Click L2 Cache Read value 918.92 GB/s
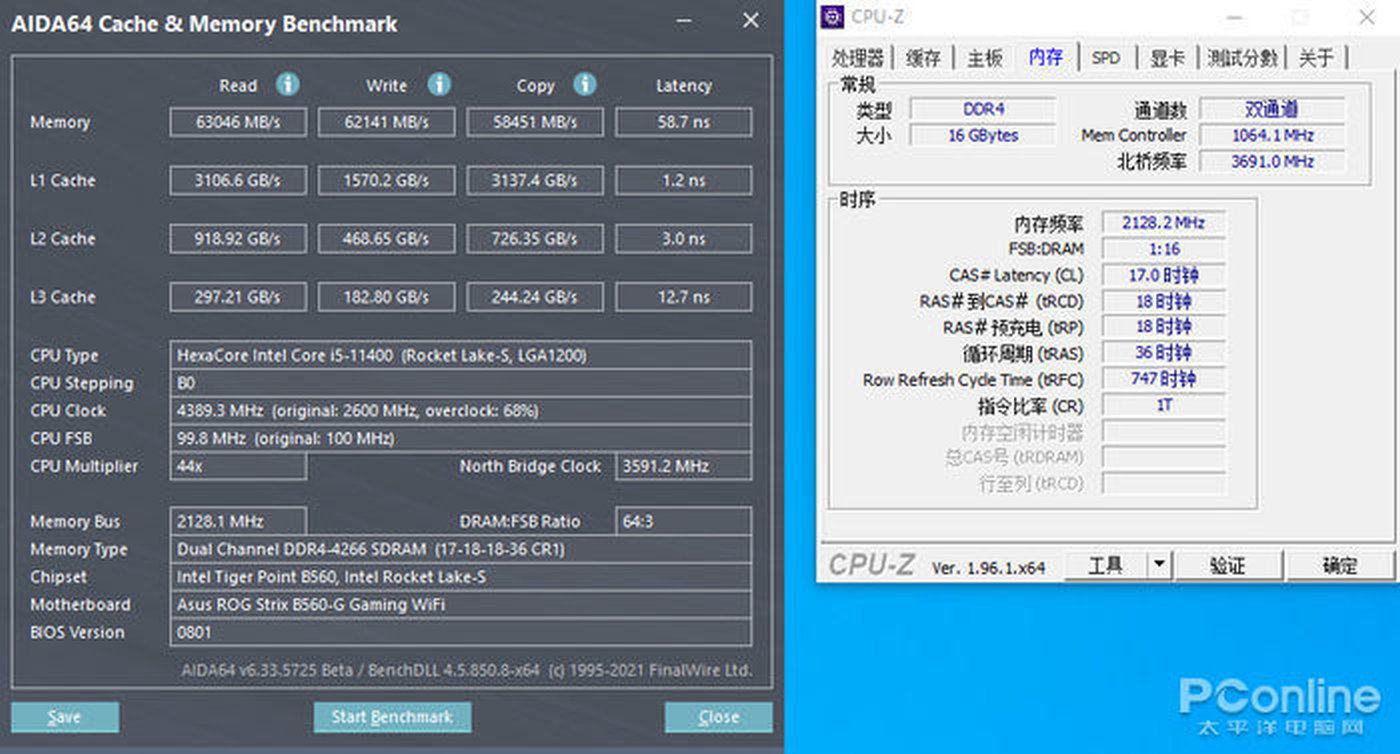 pos(238,239)
